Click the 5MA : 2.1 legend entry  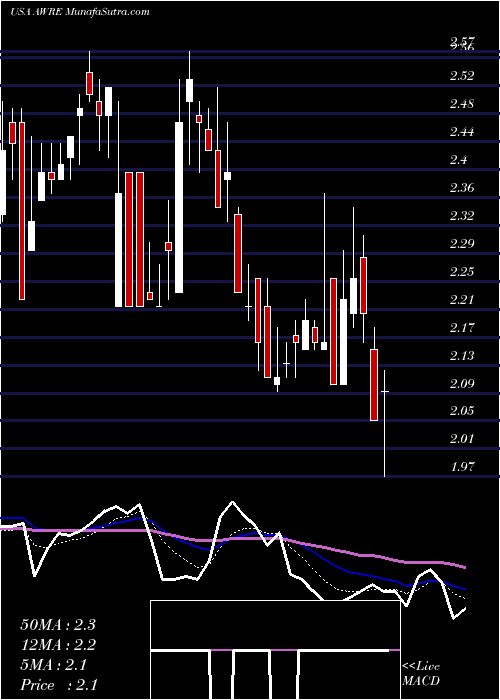(54, 665)
